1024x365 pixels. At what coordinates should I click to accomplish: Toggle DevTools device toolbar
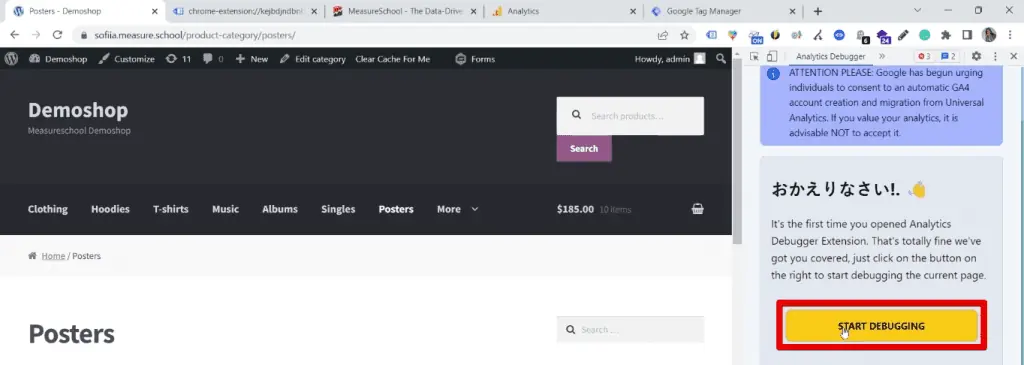772,57
